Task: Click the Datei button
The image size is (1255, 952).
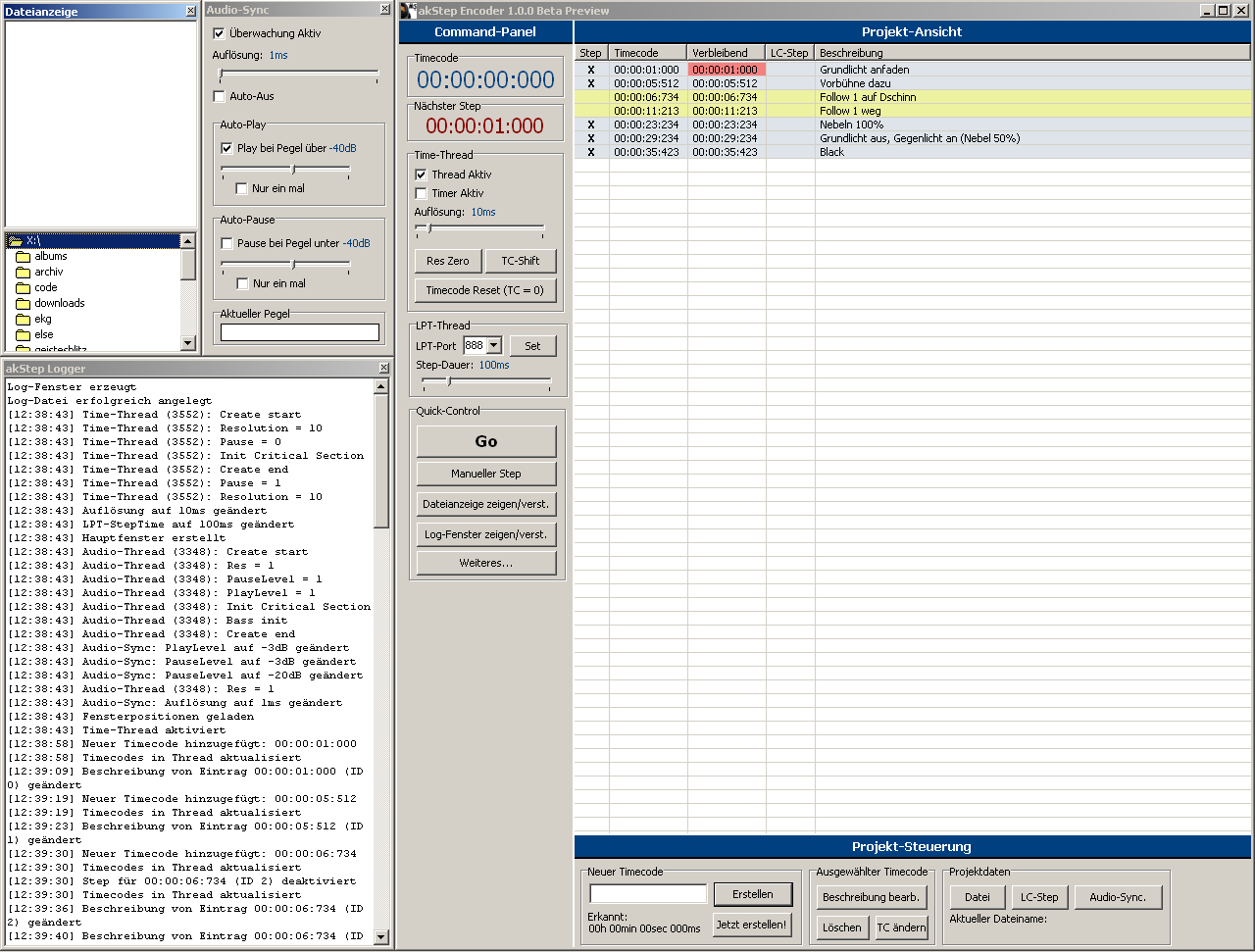Action: click(978, 897)
